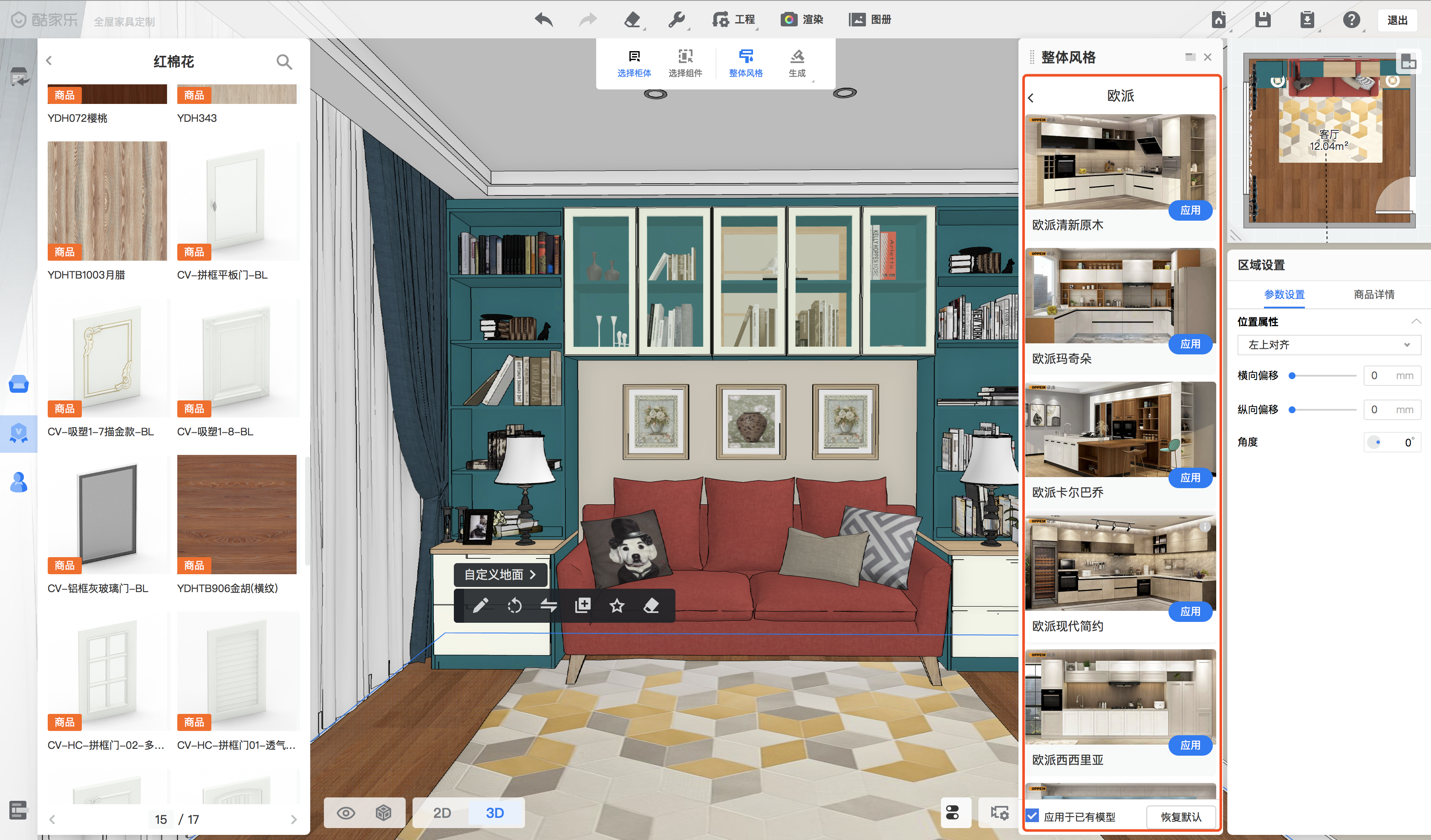Image resolution: width=1431 pixels, height=840 pixels.
Task: Click the 横向偏移 value input field
Action: click(1392, 376)
